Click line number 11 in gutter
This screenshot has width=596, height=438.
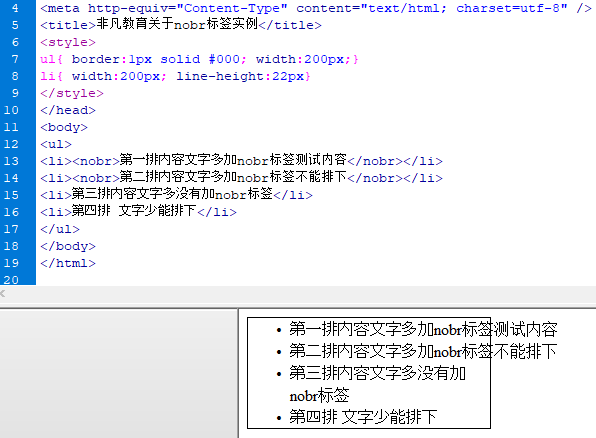[11, 127]
